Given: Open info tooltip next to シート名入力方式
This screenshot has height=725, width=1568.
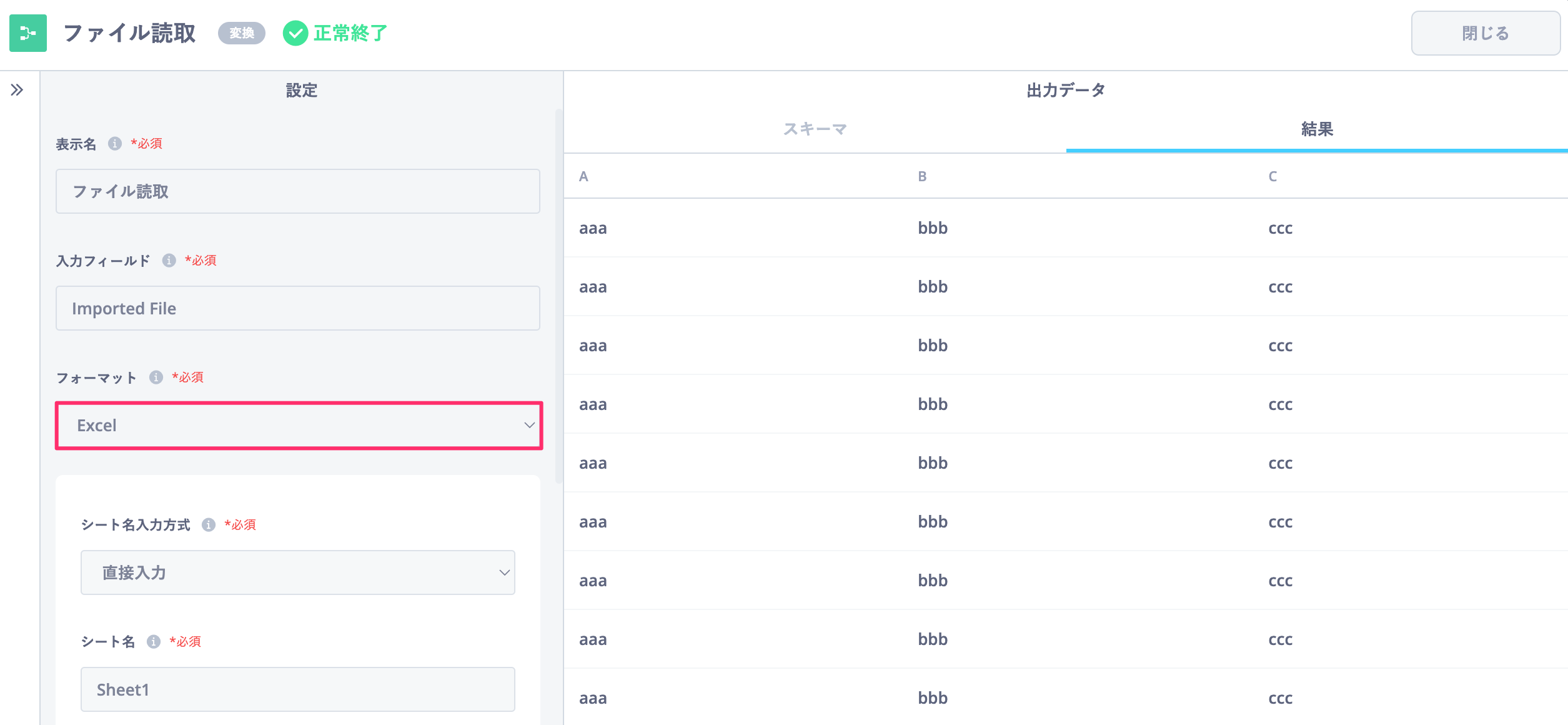Looking at the screenshot, I should tap(209, 525).
